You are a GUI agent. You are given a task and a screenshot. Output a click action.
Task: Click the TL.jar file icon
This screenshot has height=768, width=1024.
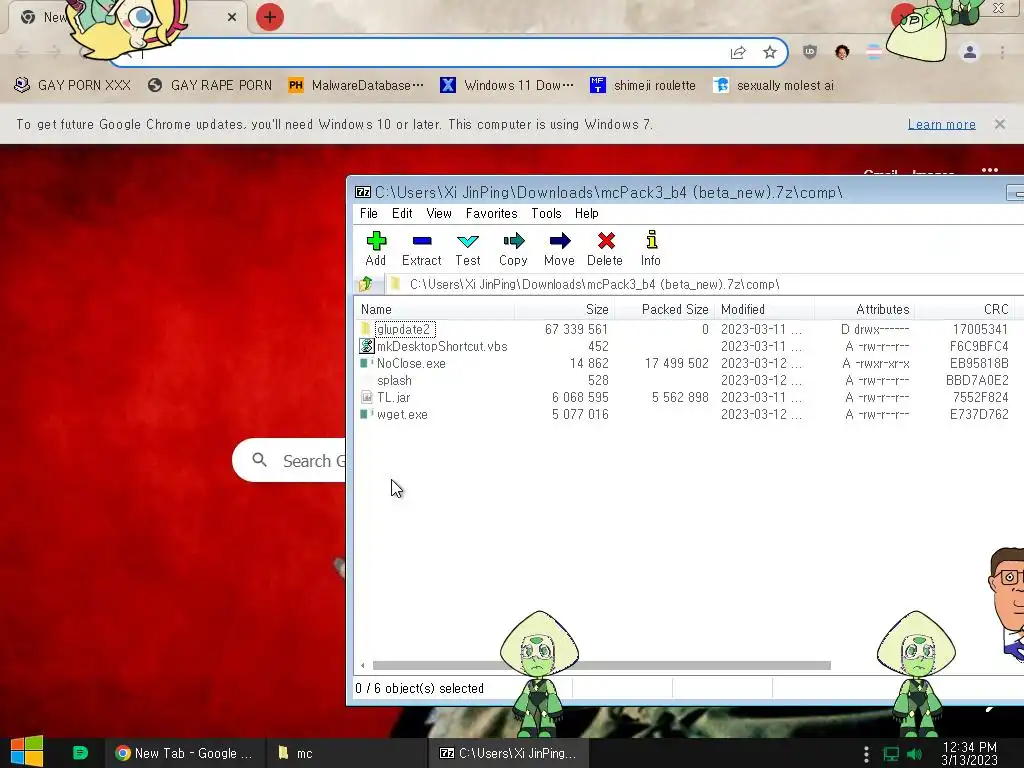pos(366,397)
